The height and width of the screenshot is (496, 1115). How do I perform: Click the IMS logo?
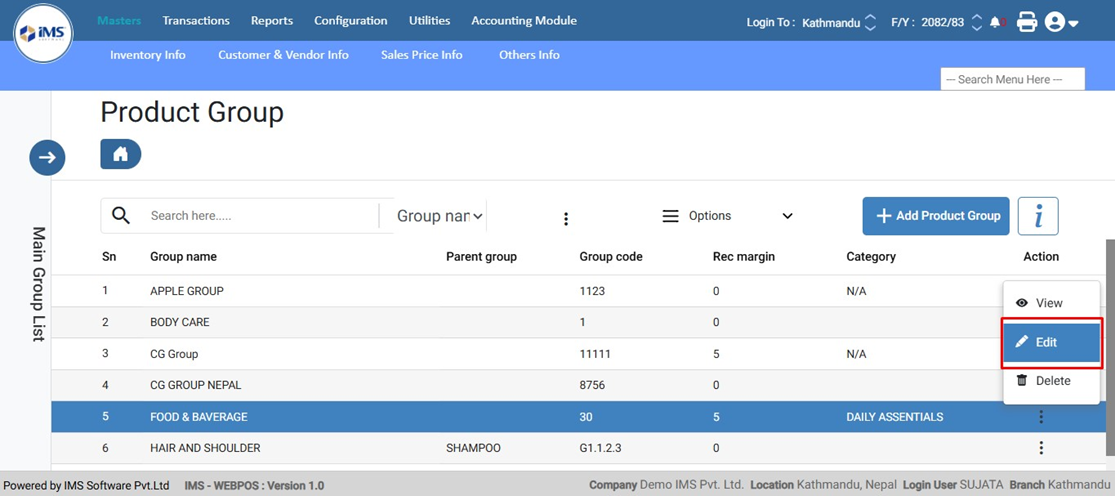click(x=44, y=33)
